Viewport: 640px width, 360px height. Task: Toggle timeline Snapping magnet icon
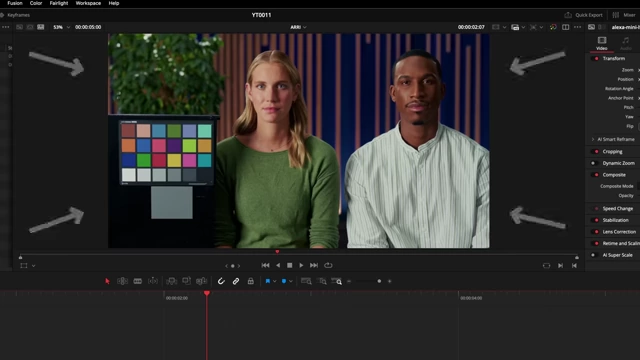click(x=221, y=281)
